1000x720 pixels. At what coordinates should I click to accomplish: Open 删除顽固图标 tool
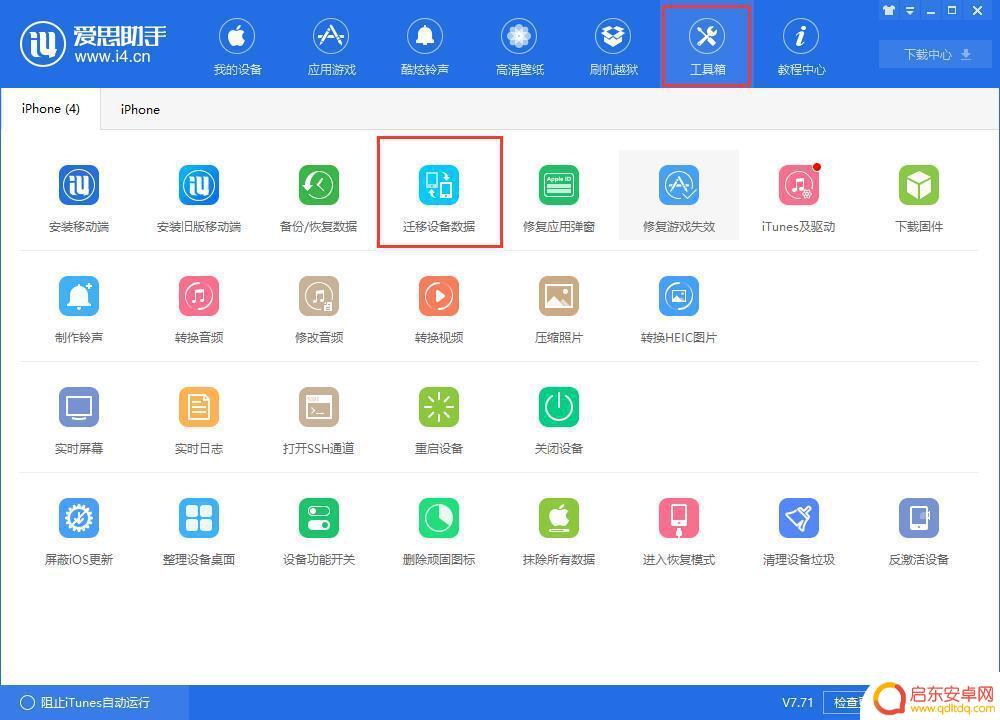pos(439,531)
